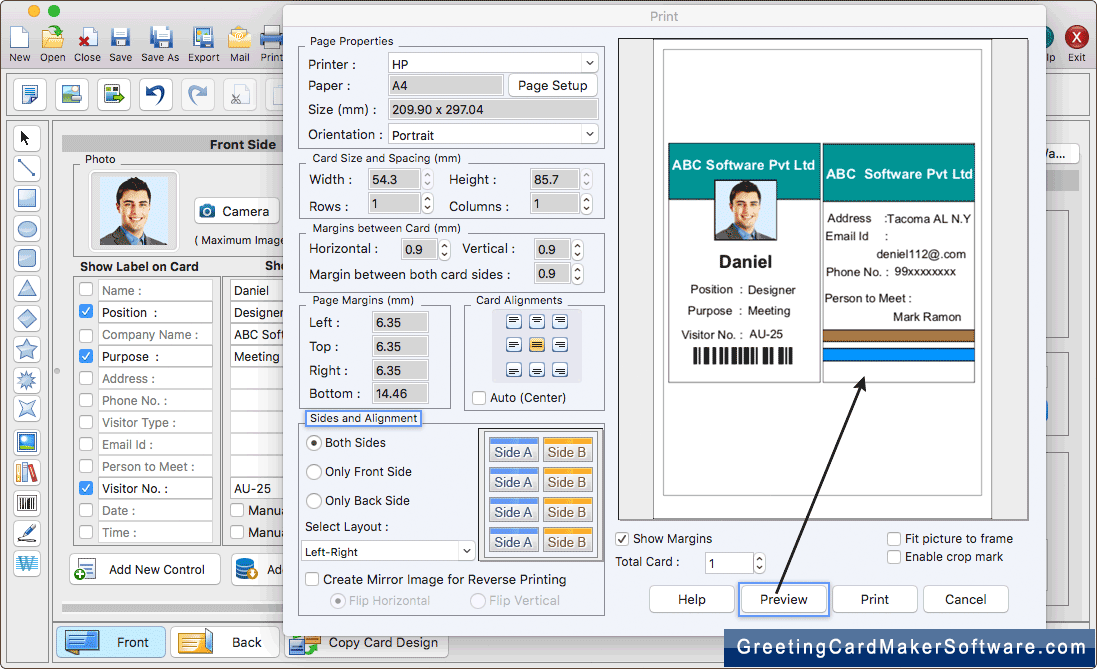Click the New document toolbar icon
The height and width of the screenshot is (669, 1097).
[x=20, y=43]
